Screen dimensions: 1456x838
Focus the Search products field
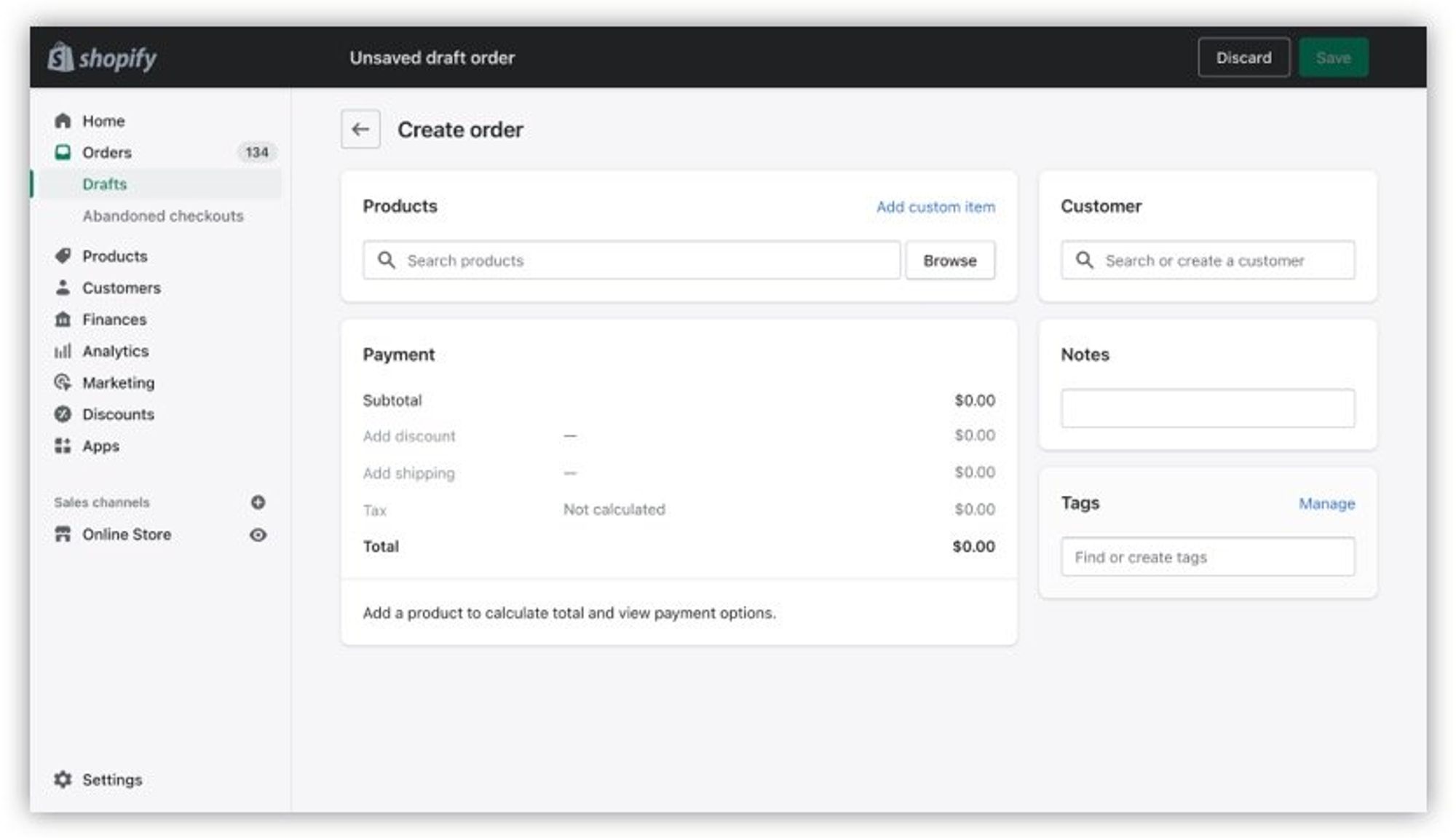click(641, 261)
